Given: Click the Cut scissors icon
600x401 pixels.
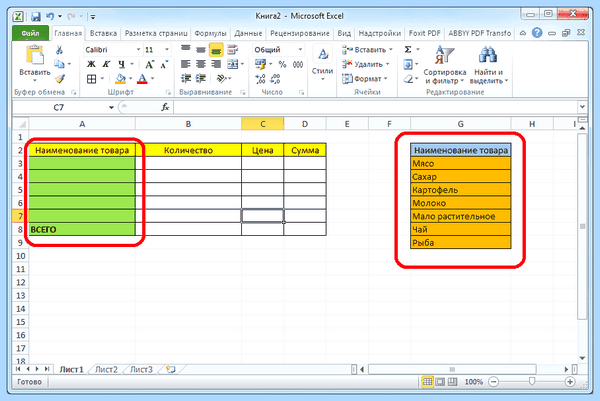Looking at the screenshot, I should pos(59,50).
